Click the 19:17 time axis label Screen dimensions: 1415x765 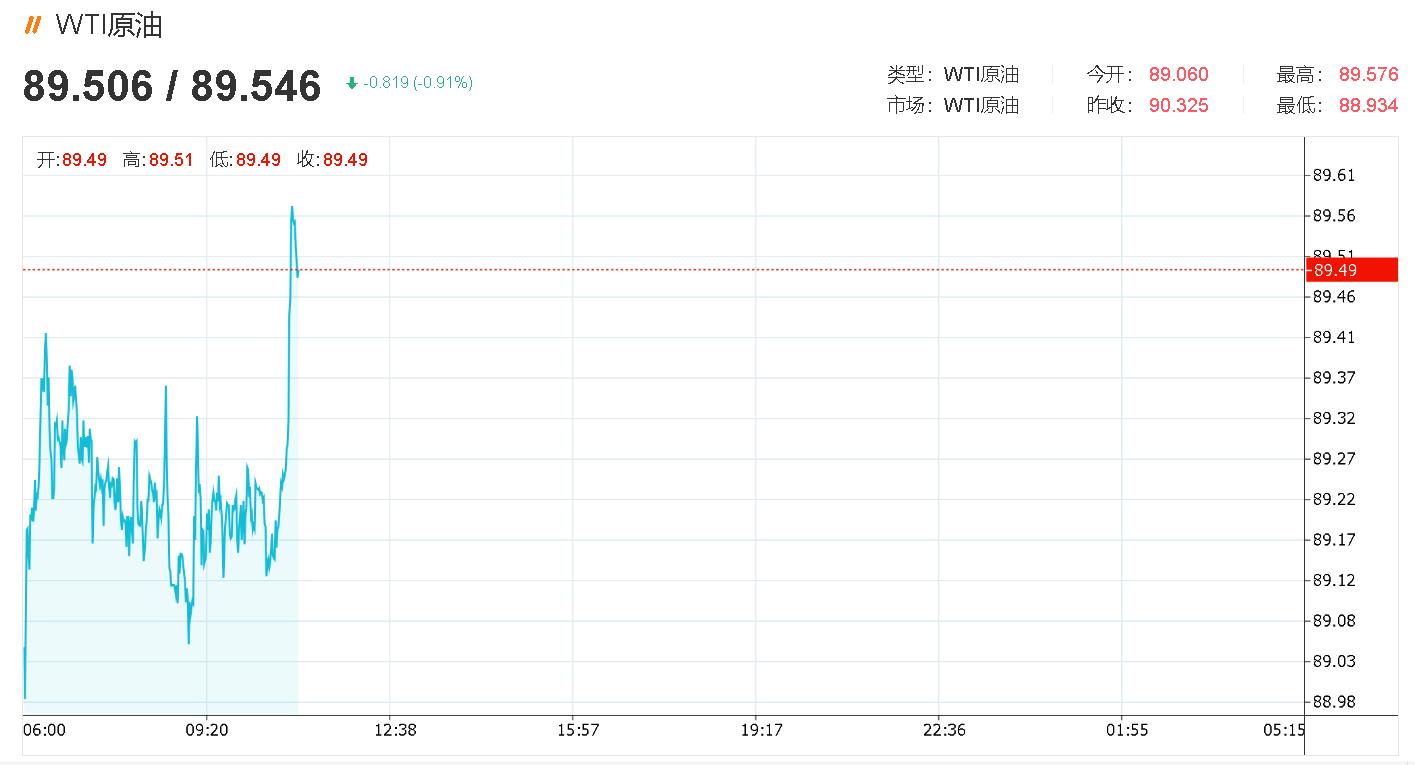pos(762,730)
